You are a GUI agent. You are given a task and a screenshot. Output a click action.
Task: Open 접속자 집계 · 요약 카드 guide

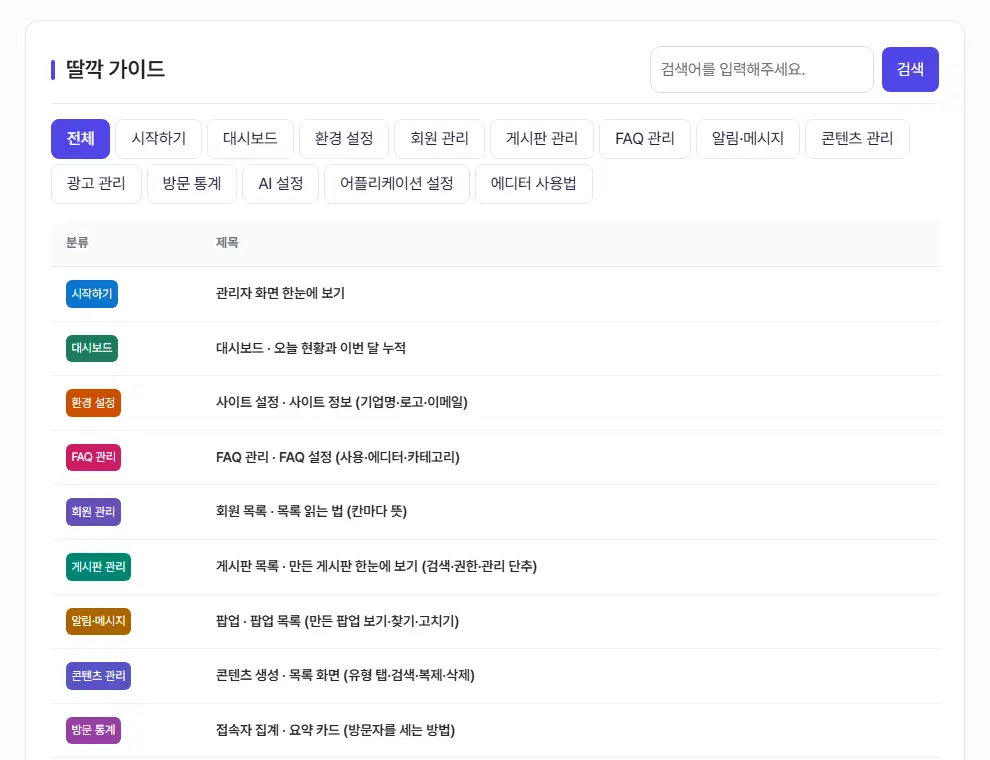[x=335, y=730]
